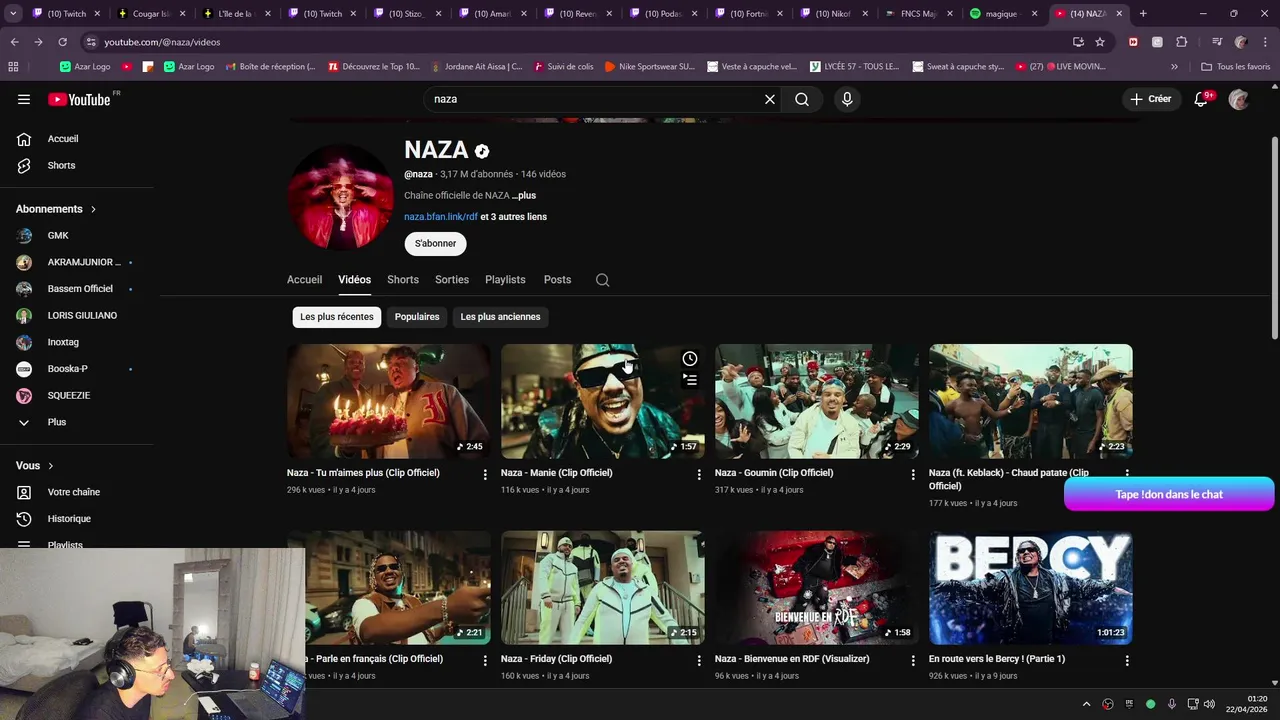Open Tous les favoris bookmarks folder

click(x=1236, y=67)
